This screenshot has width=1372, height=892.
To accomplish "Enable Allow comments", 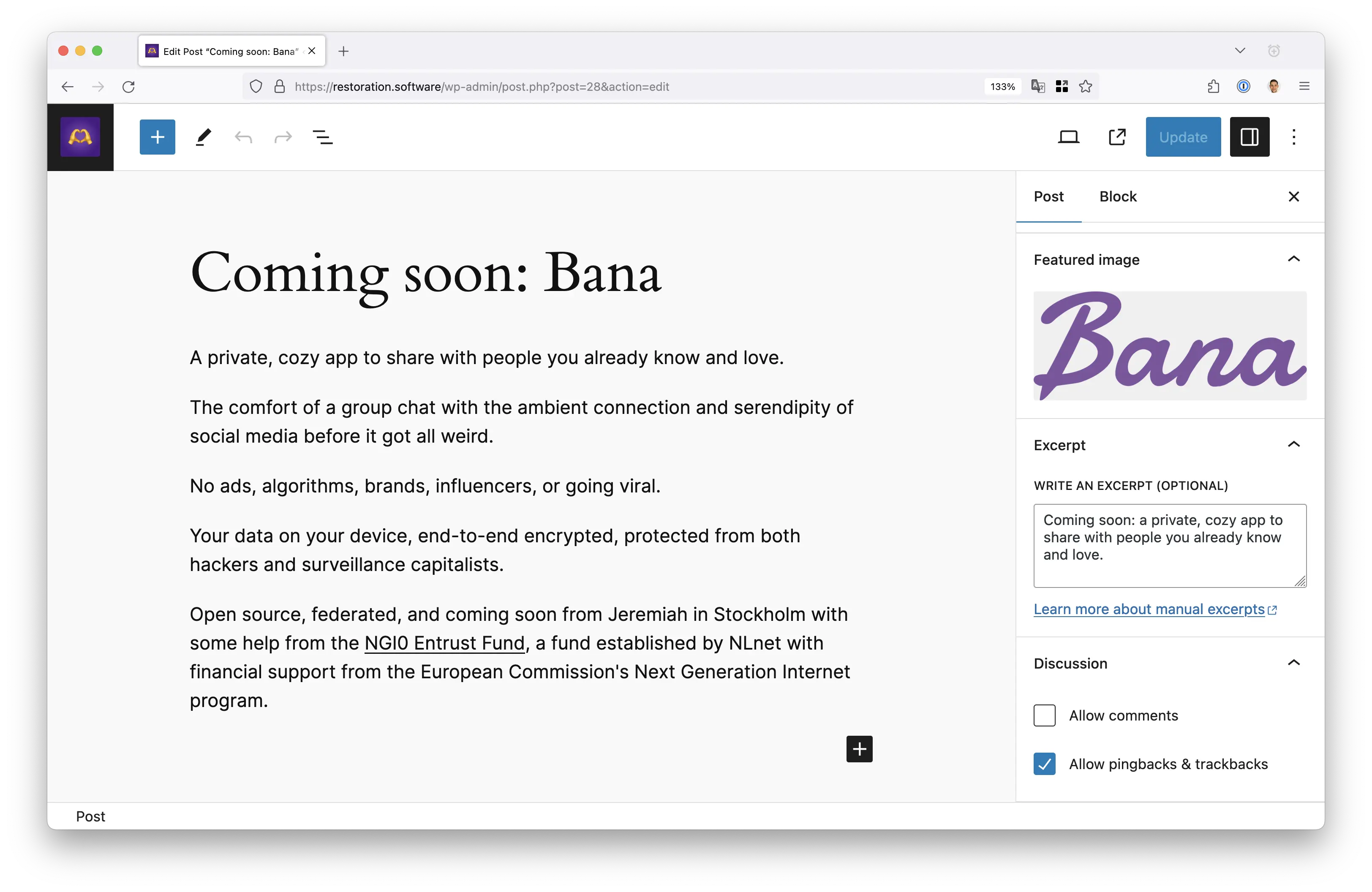I will tap(1045, 715).
